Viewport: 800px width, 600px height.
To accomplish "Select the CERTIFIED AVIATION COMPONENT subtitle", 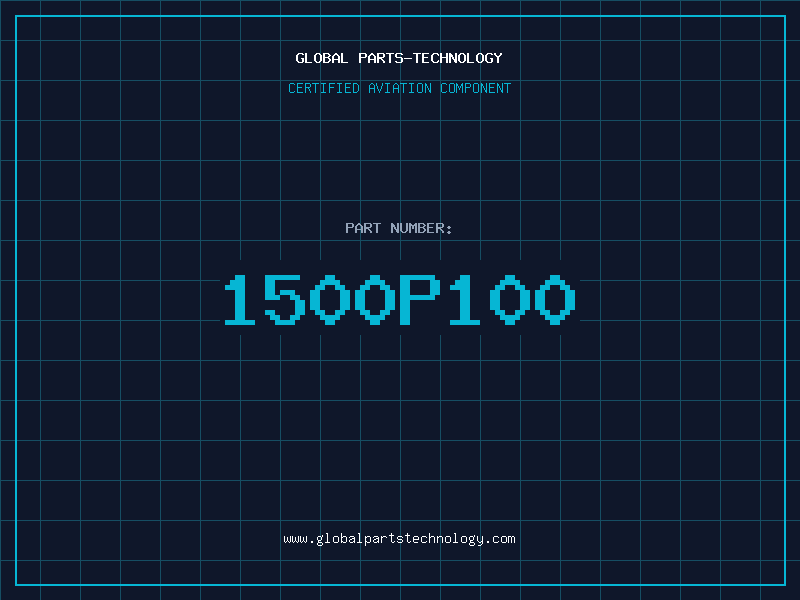I will point(399,88).
